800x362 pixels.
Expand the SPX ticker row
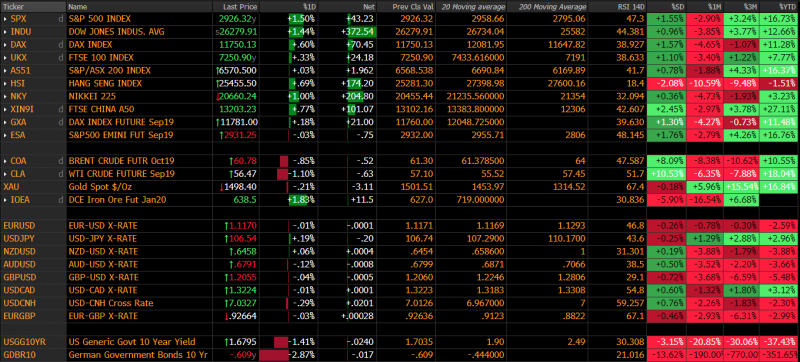6,19
